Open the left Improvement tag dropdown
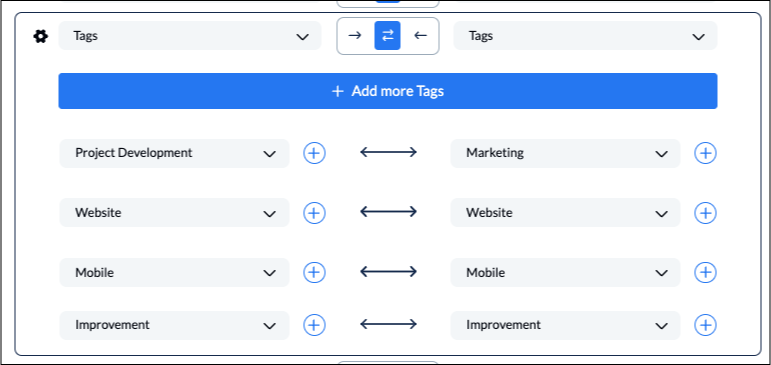Viewport: 771px width, 365px height. coord(175,325)
